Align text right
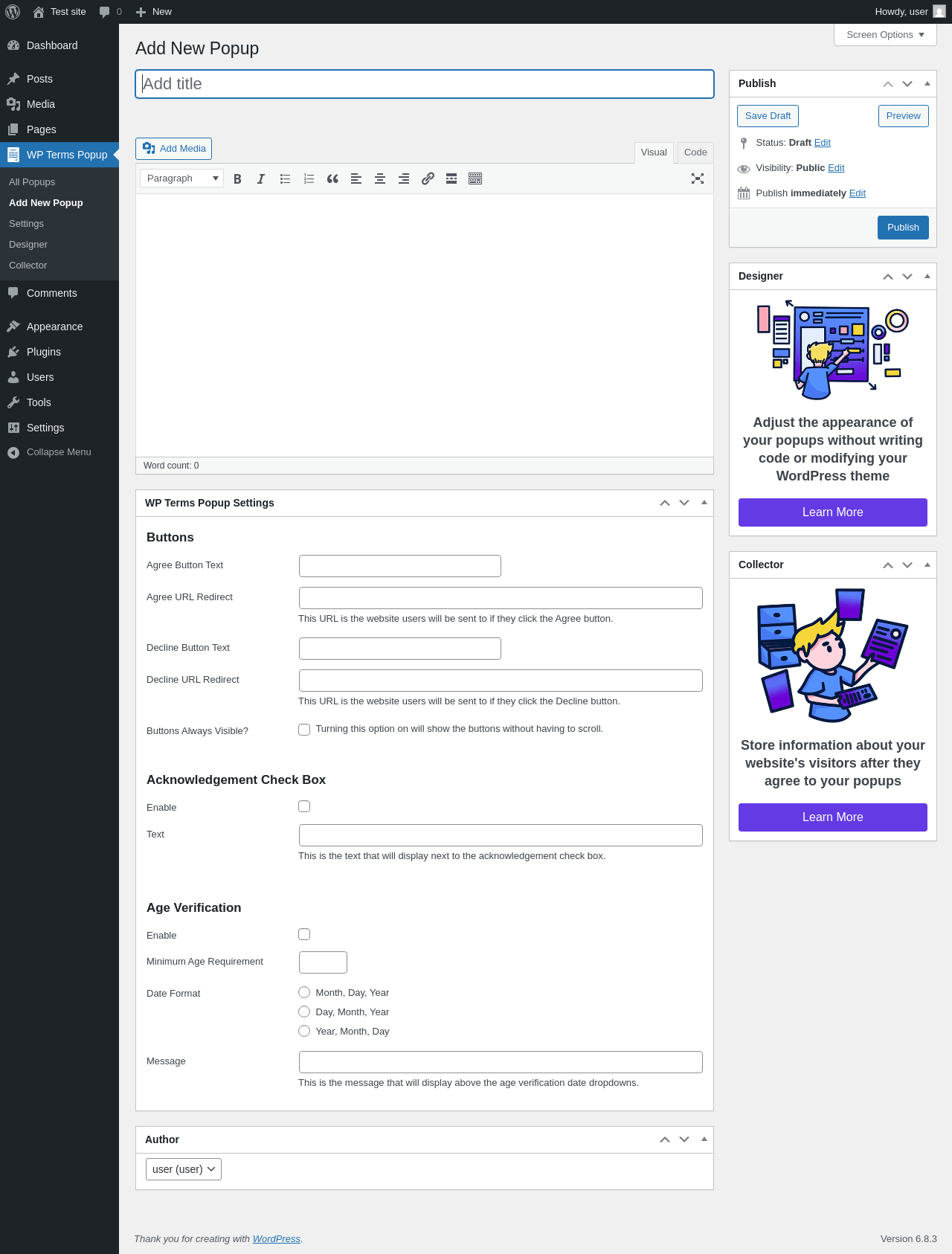Image resolution: width=952 pixels, height=1254 pixels. (404, 179)
